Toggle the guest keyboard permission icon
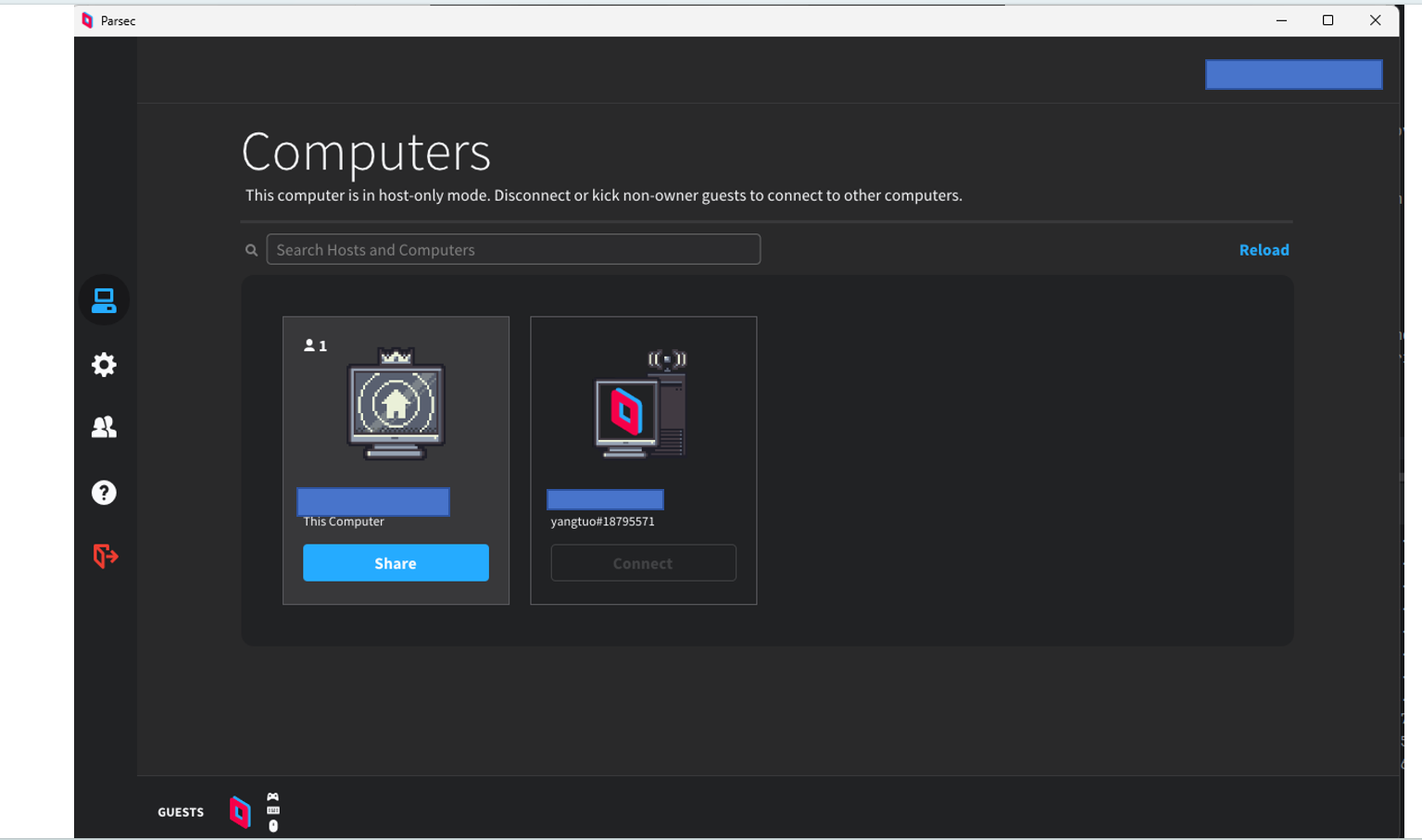The width and height of the screenshot is (1422, 840). [272, 810]
